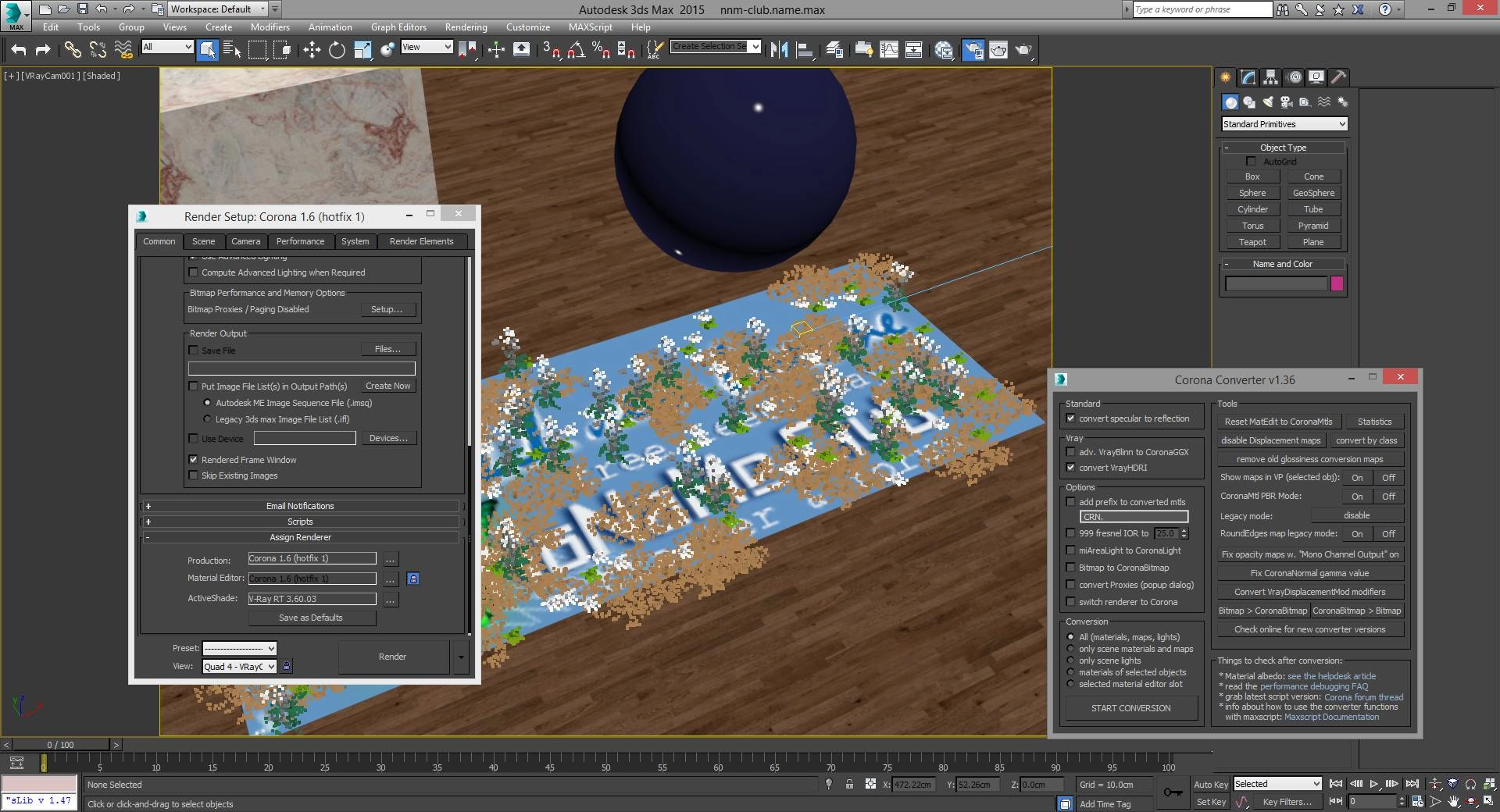Open the Workspace Default dropdown
Image resolution: width=1500 pixels, height=812 pixels.
click(x=218, y=9)
